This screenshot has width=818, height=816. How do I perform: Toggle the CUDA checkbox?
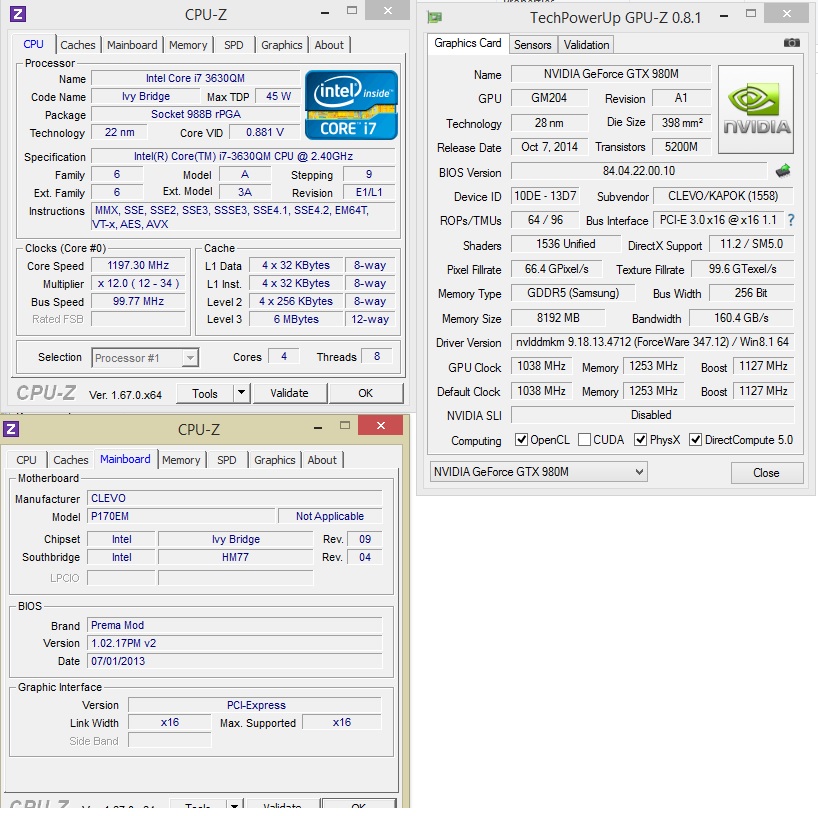(584, 440)
